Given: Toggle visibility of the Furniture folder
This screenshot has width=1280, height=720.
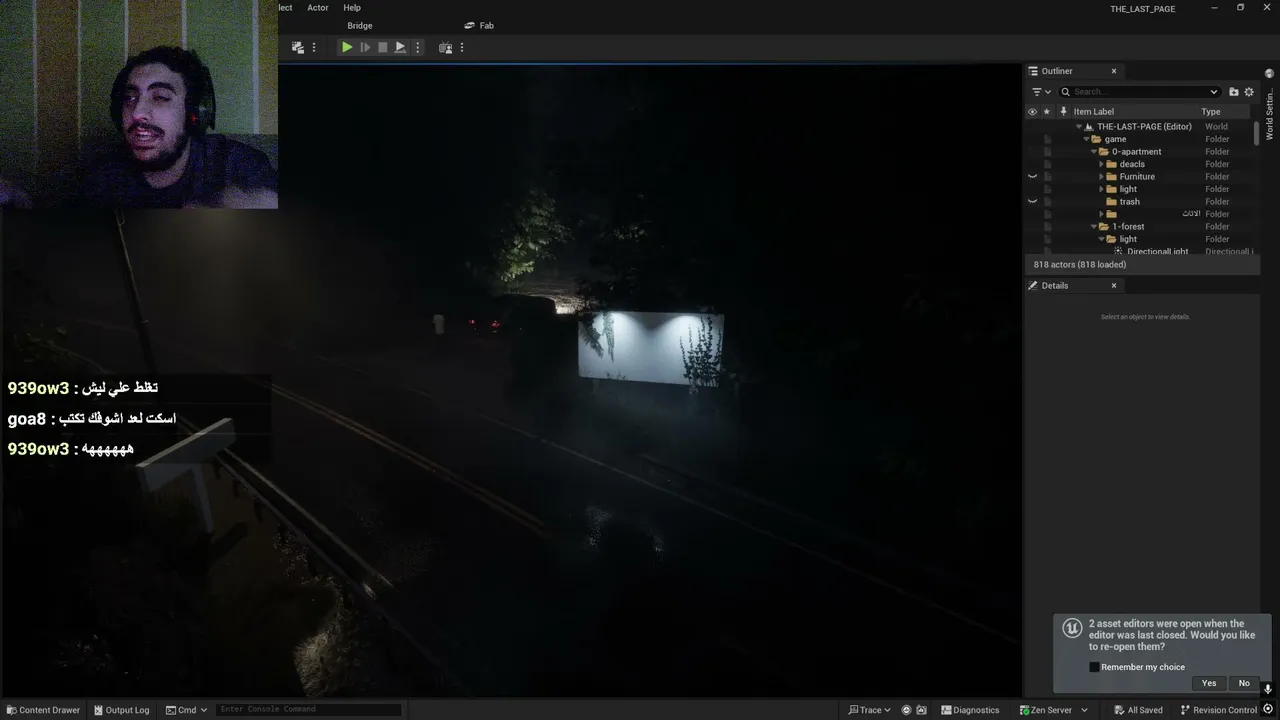Looking at the screenshot, I should (x=1032, y=177).
